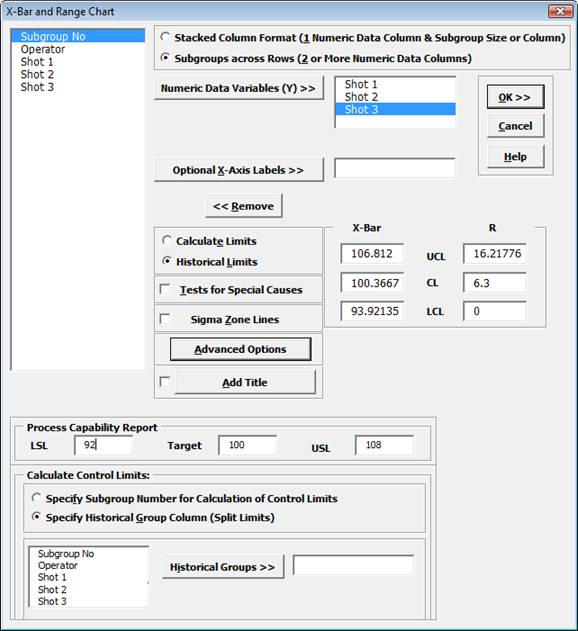
Task: Click X-Bar UCL field showing 106.812
Action: point(372,254)
